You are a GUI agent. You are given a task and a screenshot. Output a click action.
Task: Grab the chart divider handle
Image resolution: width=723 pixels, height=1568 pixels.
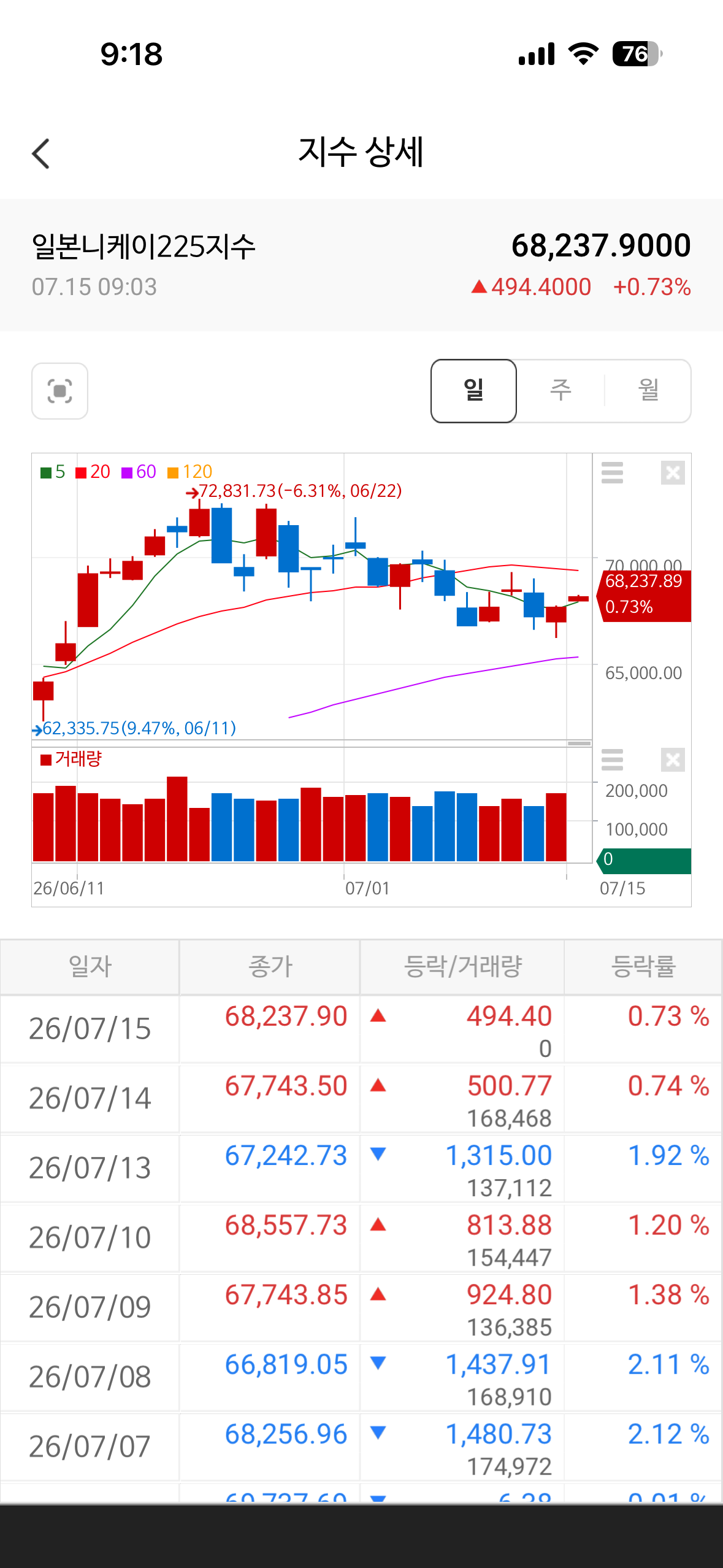579,744
